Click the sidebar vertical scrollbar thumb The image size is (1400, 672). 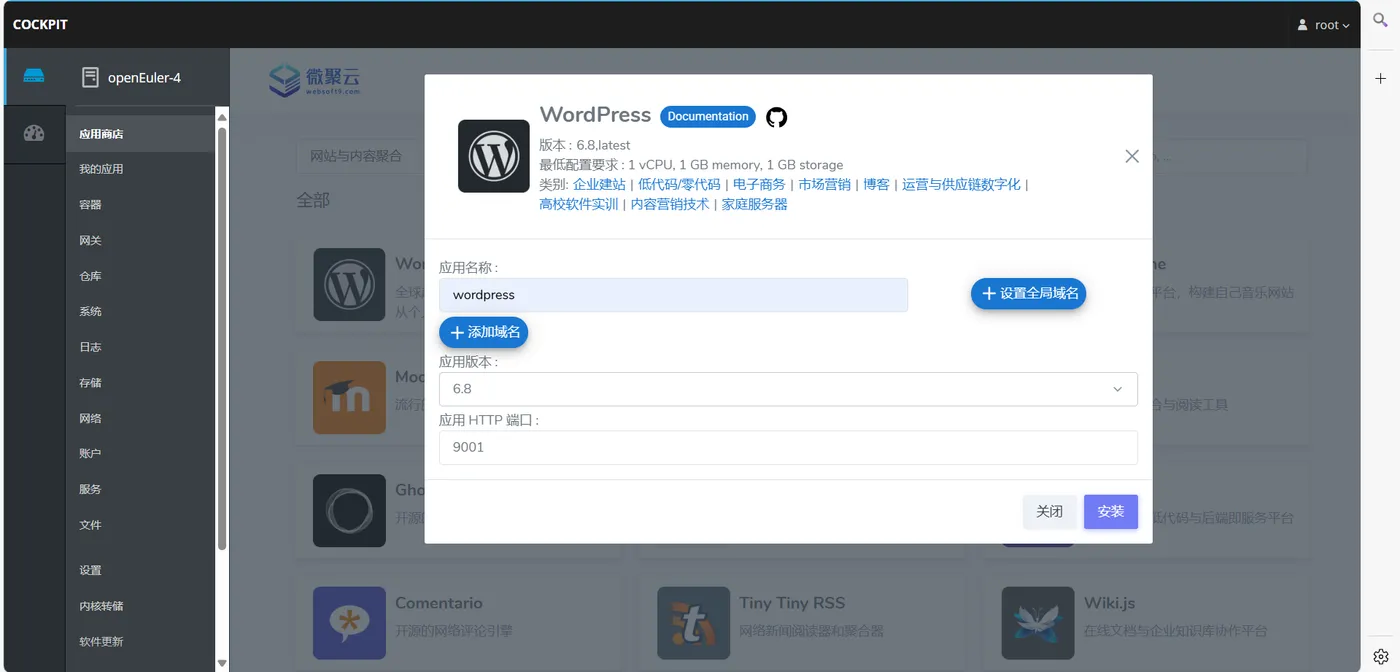pyautogui.click(x=222, y=336)
